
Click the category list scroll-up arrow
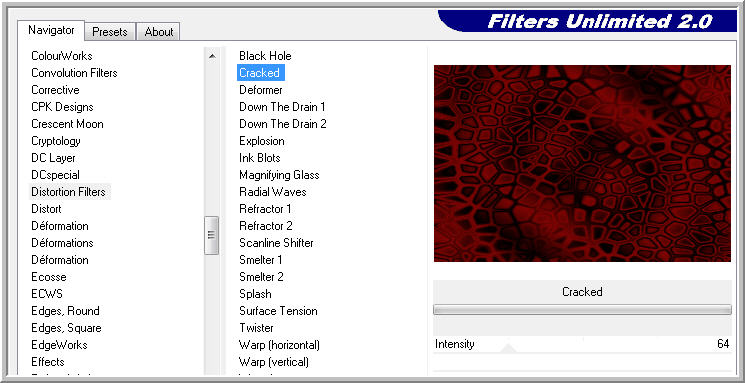point(212,56)
